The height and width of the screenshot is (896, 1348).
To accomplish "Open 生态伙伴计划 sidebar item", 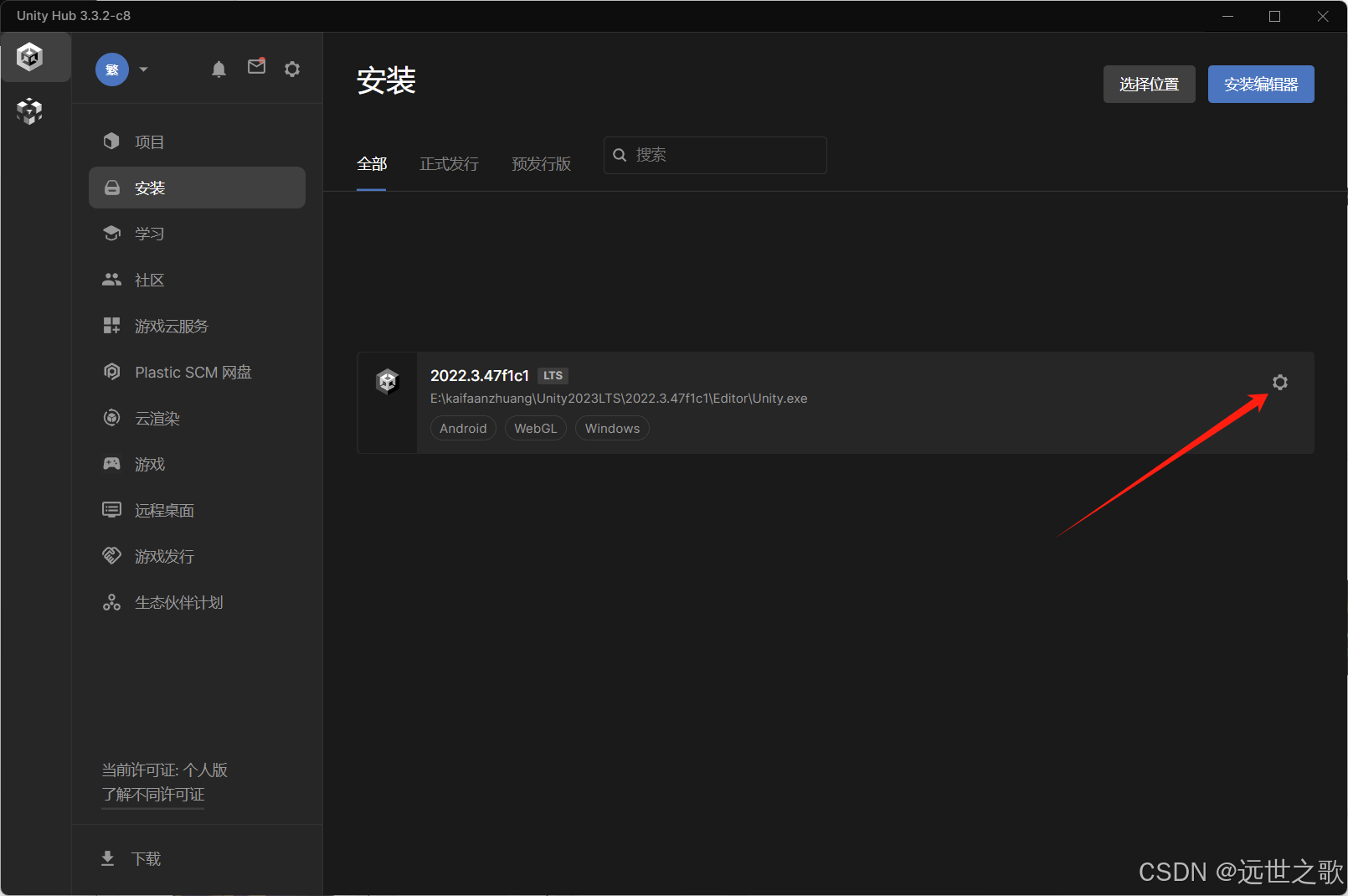I will click(x=197, y=602).
